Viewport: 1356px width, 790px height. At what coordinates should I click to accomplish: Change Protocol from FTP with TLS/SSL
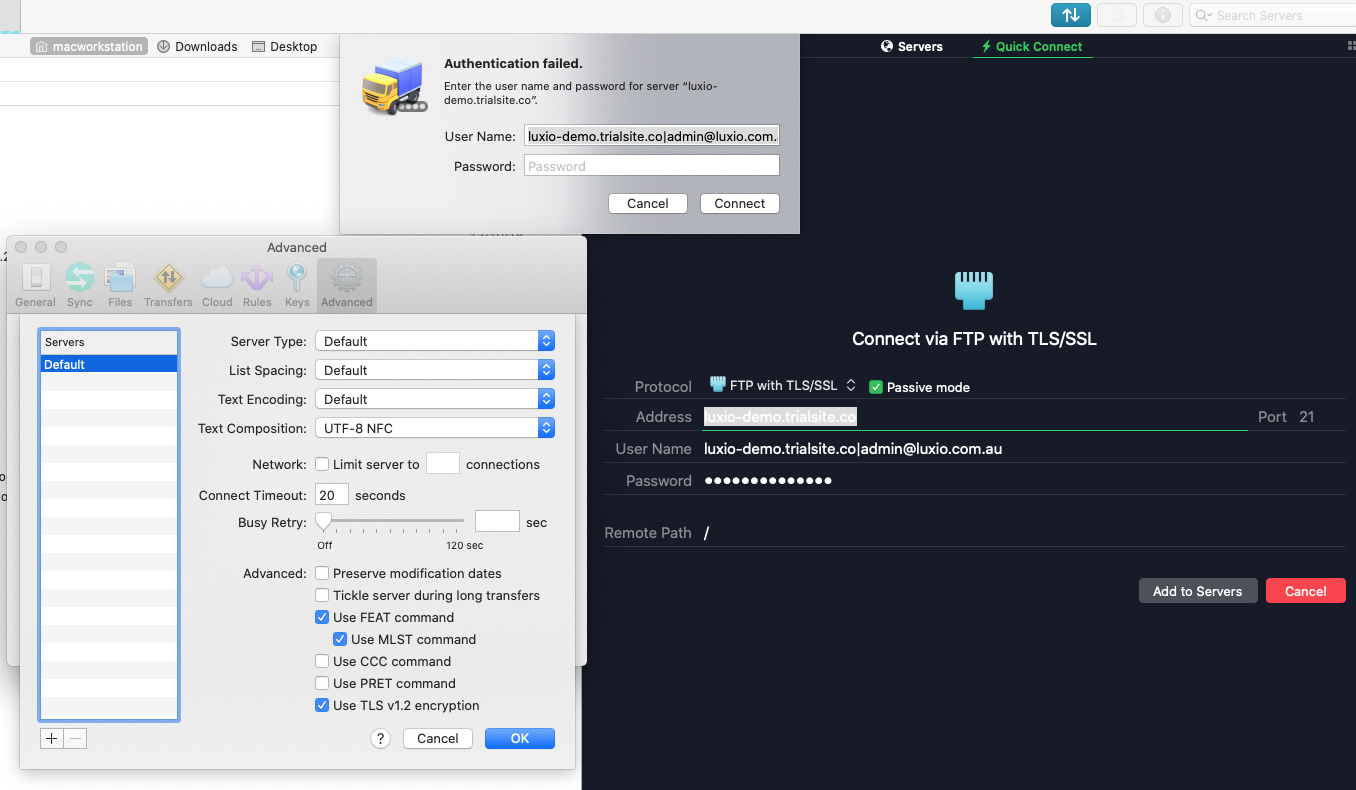tap(782, 386)
